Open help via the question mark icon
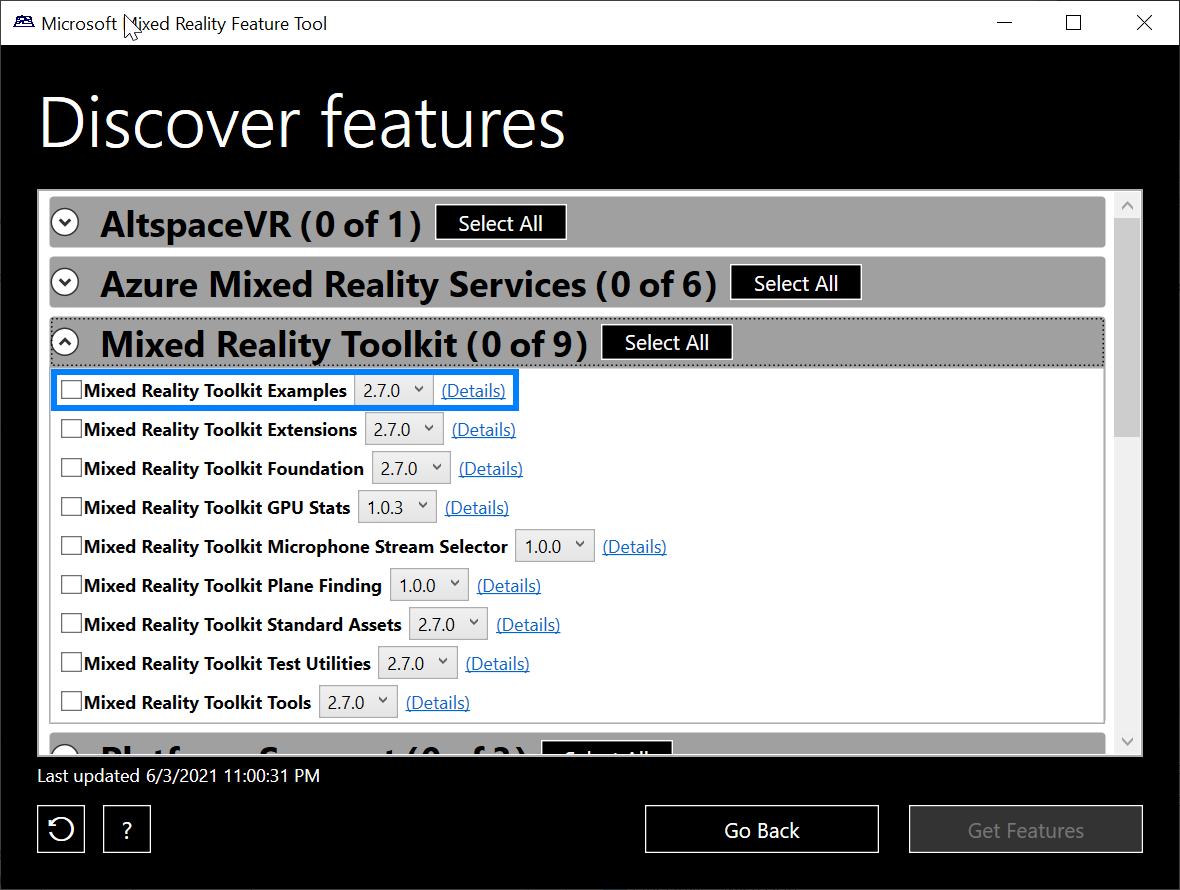Image resolution: width=1180 pixels, height=890 pixels. [126, 829]
